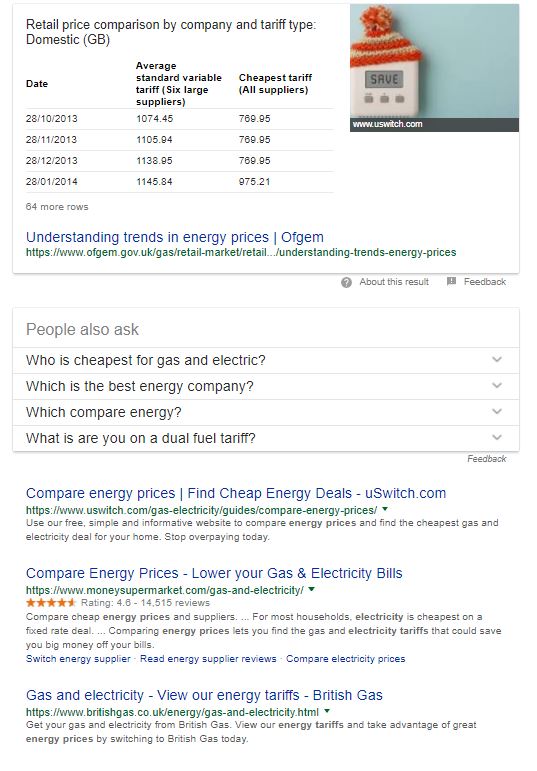
Task: Click "64 more rows" under the table
Action: (x=57, y=207)
